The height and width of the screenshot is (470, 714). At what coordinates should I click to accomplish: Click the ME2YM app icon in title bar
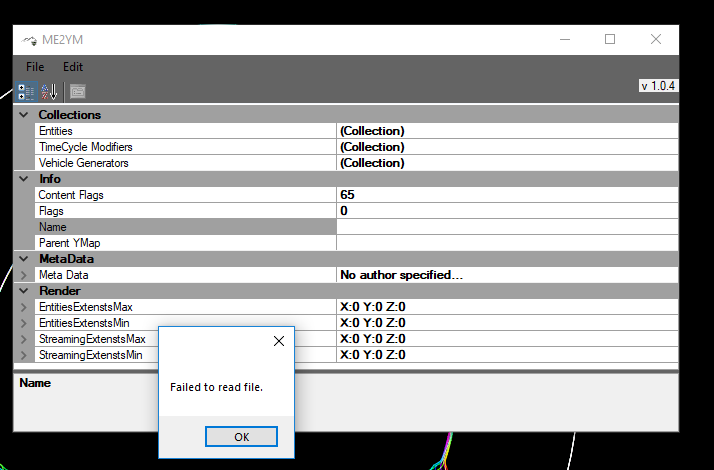click(28, 40)
